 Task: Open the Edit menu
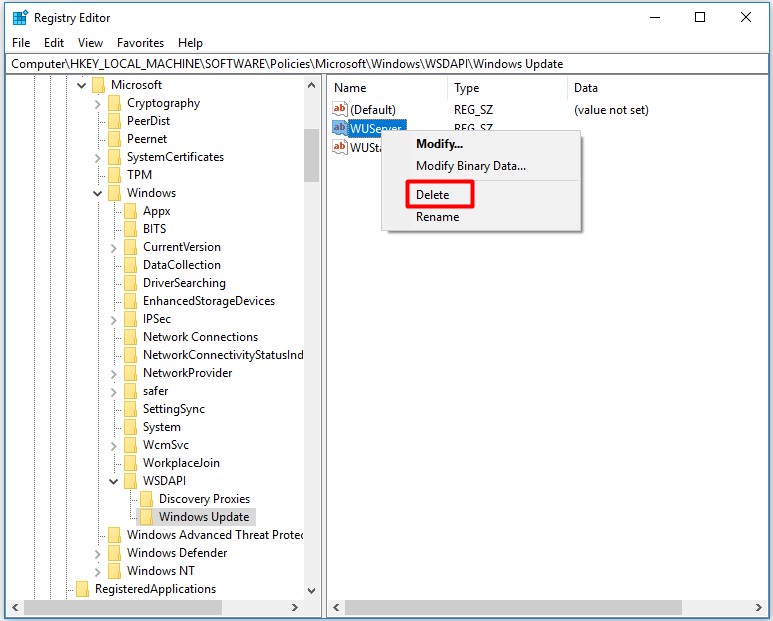point(54,43)
